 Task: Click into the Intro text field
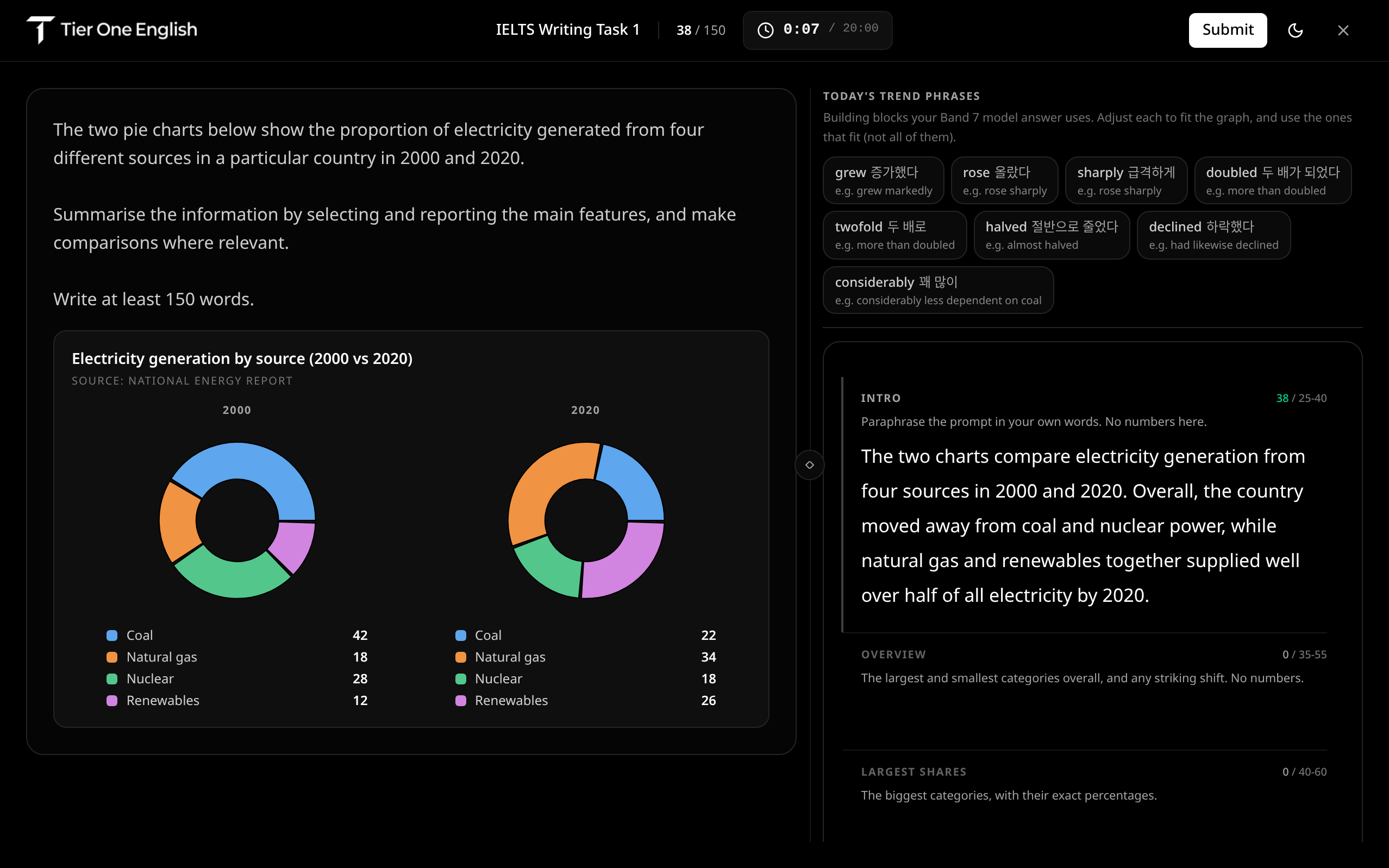click(x=1093, y=525)
